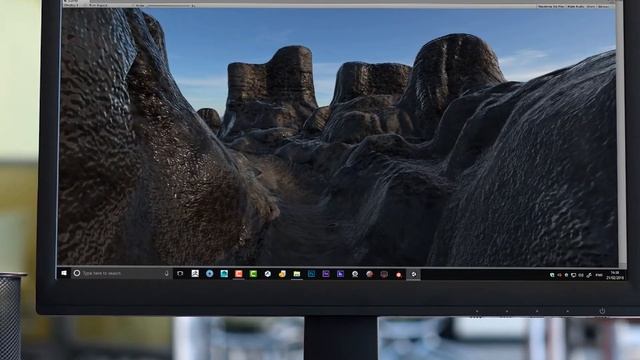Image resolution: width=640 pixels, height=360 pixels.
Task: Toggle Mute Audio in Game view
Action: 576,6
